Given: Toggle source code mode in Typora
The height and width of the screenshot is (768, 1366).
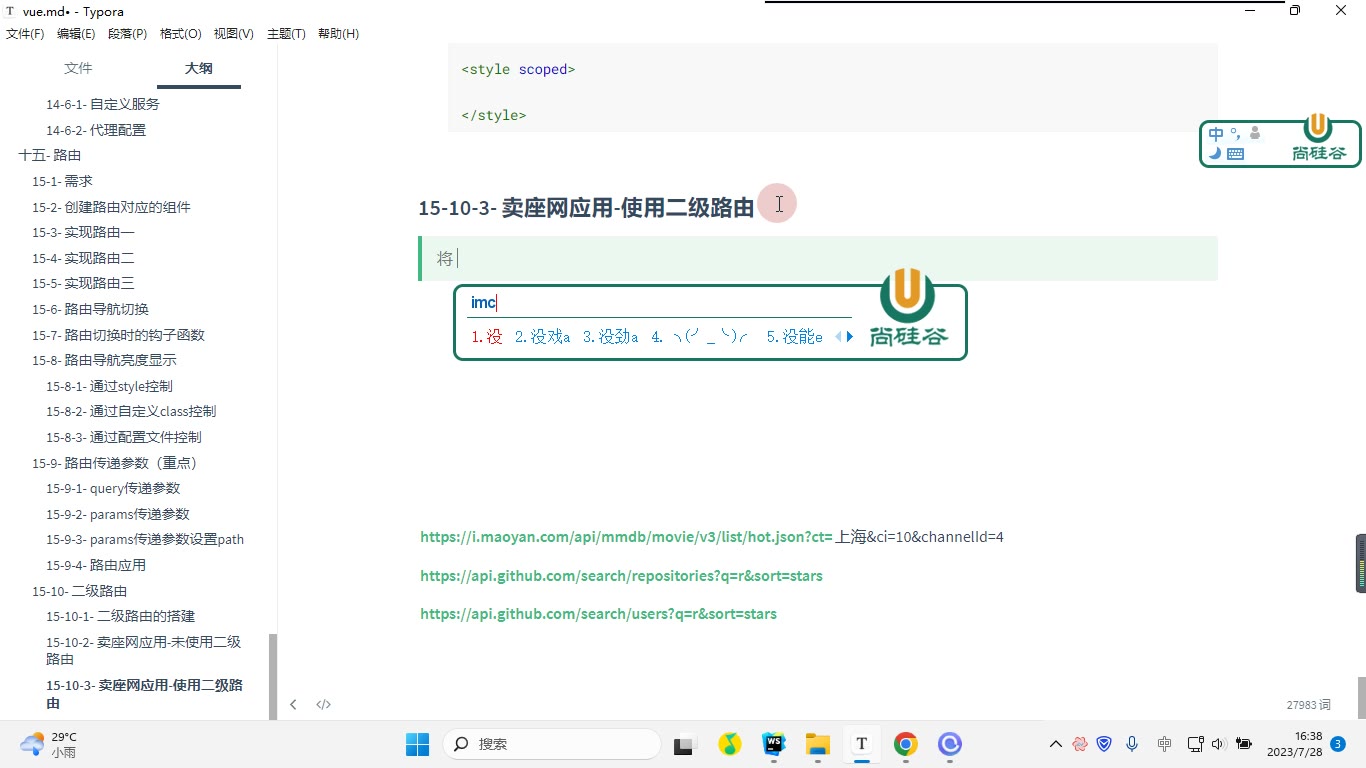Looking at the screenshot, I should [324, 705].
